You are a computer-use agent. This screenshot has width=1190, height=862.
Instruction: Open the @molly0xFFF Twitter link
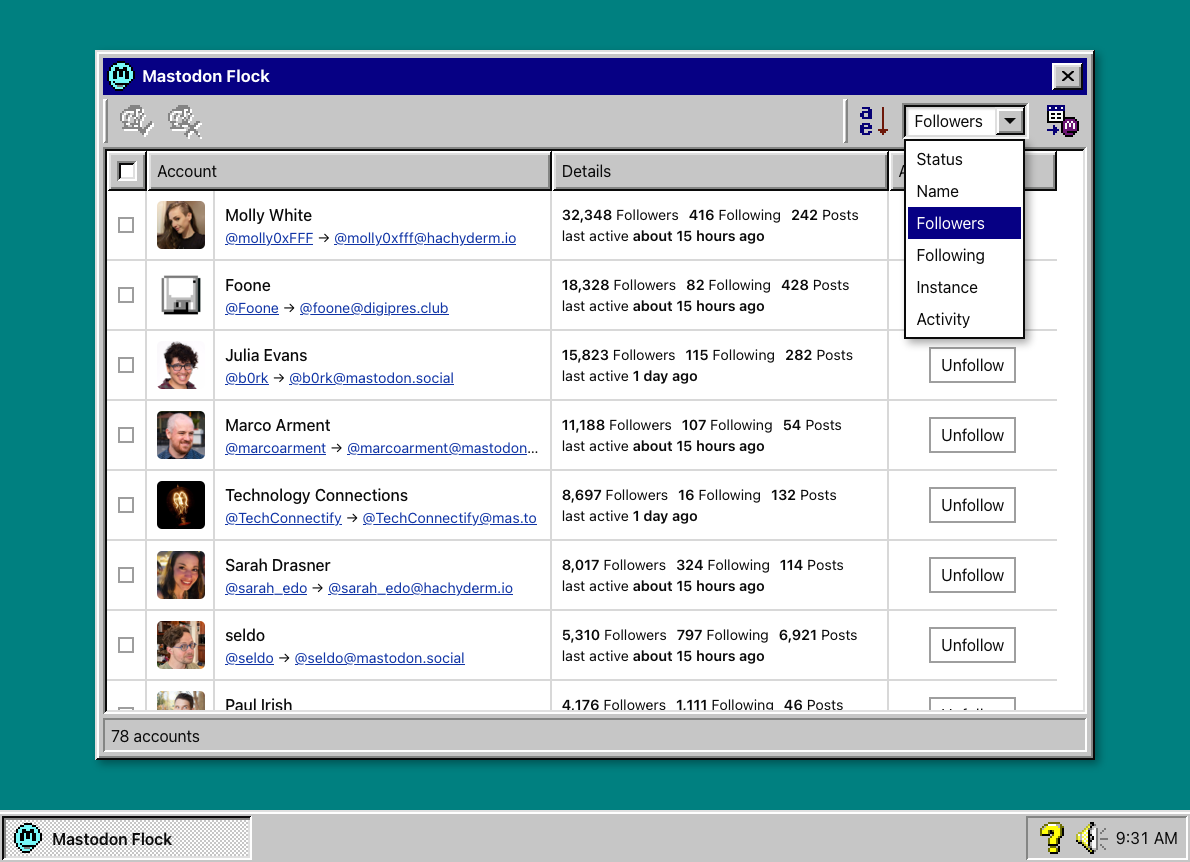(x=269, y=238)
